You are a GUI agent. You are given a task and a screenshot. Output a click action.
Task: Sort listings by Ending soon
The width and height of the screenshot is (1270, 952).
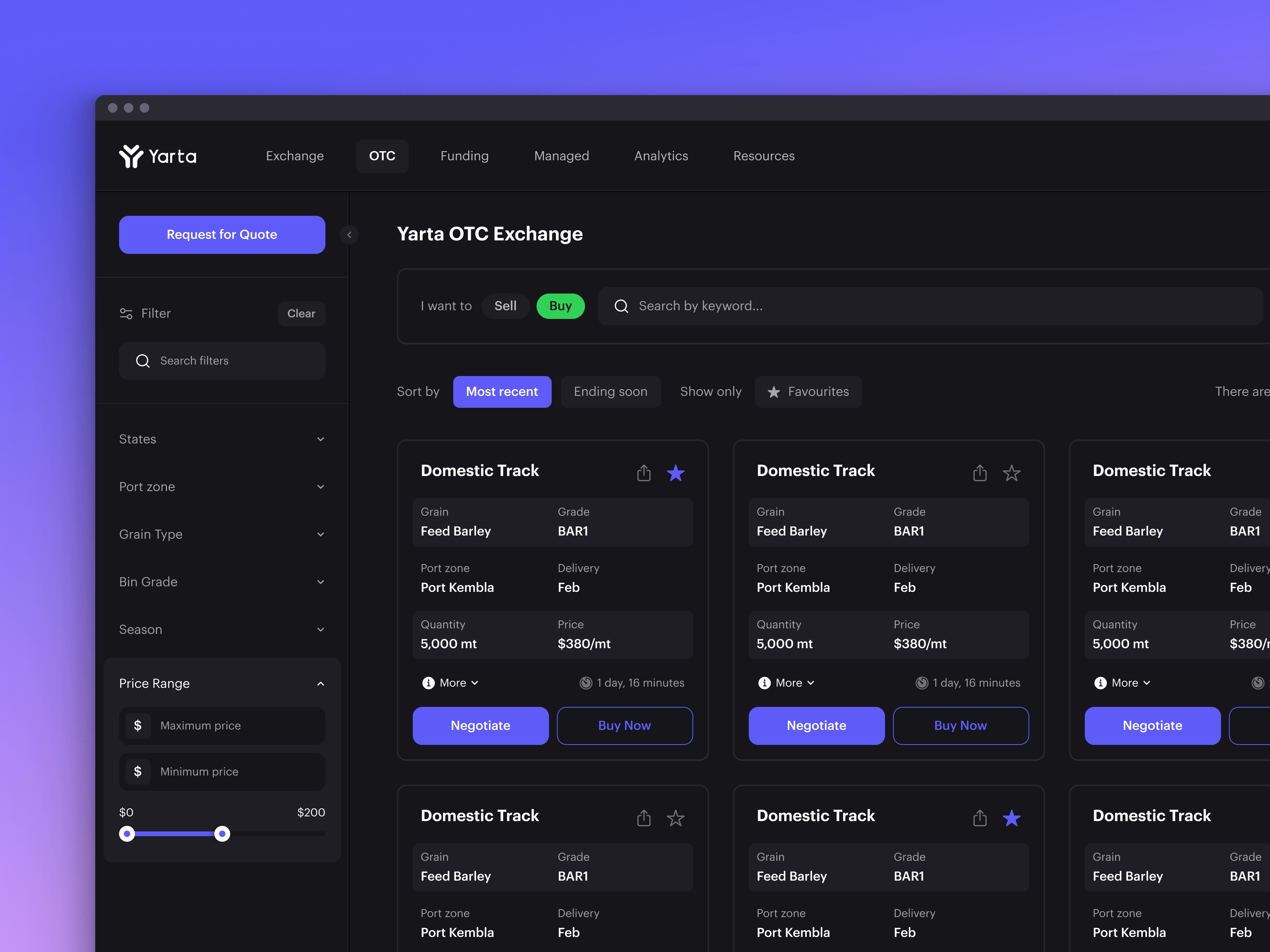point(610,392)
